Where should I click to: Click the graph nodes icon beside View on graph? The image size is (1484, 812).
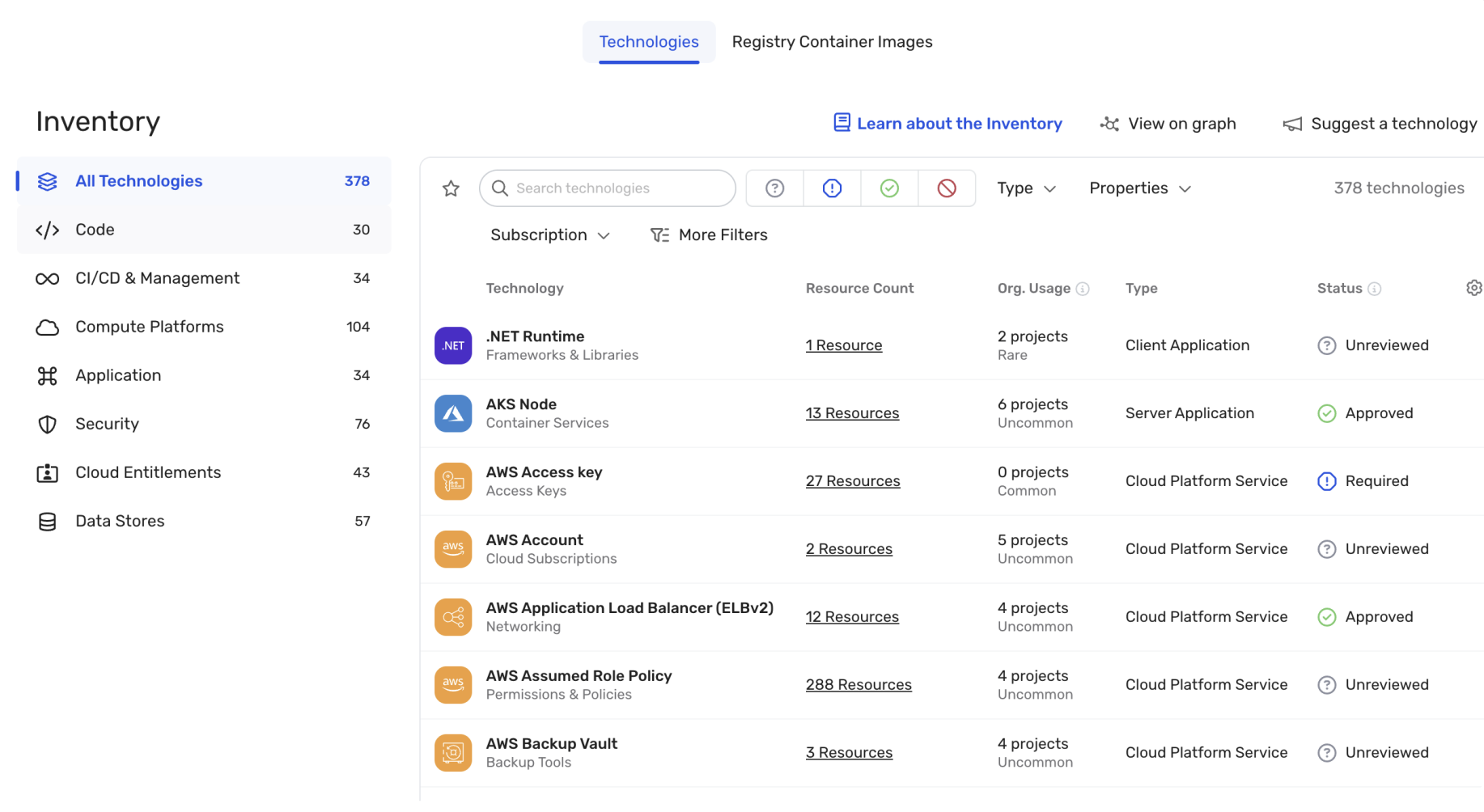(x=1109, y=124)
